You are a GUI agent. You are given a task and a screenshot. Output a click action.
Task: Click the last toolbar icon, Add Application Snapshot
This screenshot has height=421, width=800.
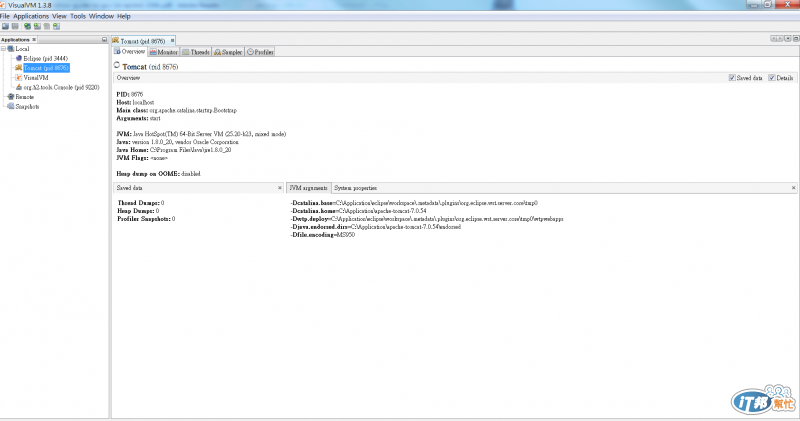click(x=57, y=27)
